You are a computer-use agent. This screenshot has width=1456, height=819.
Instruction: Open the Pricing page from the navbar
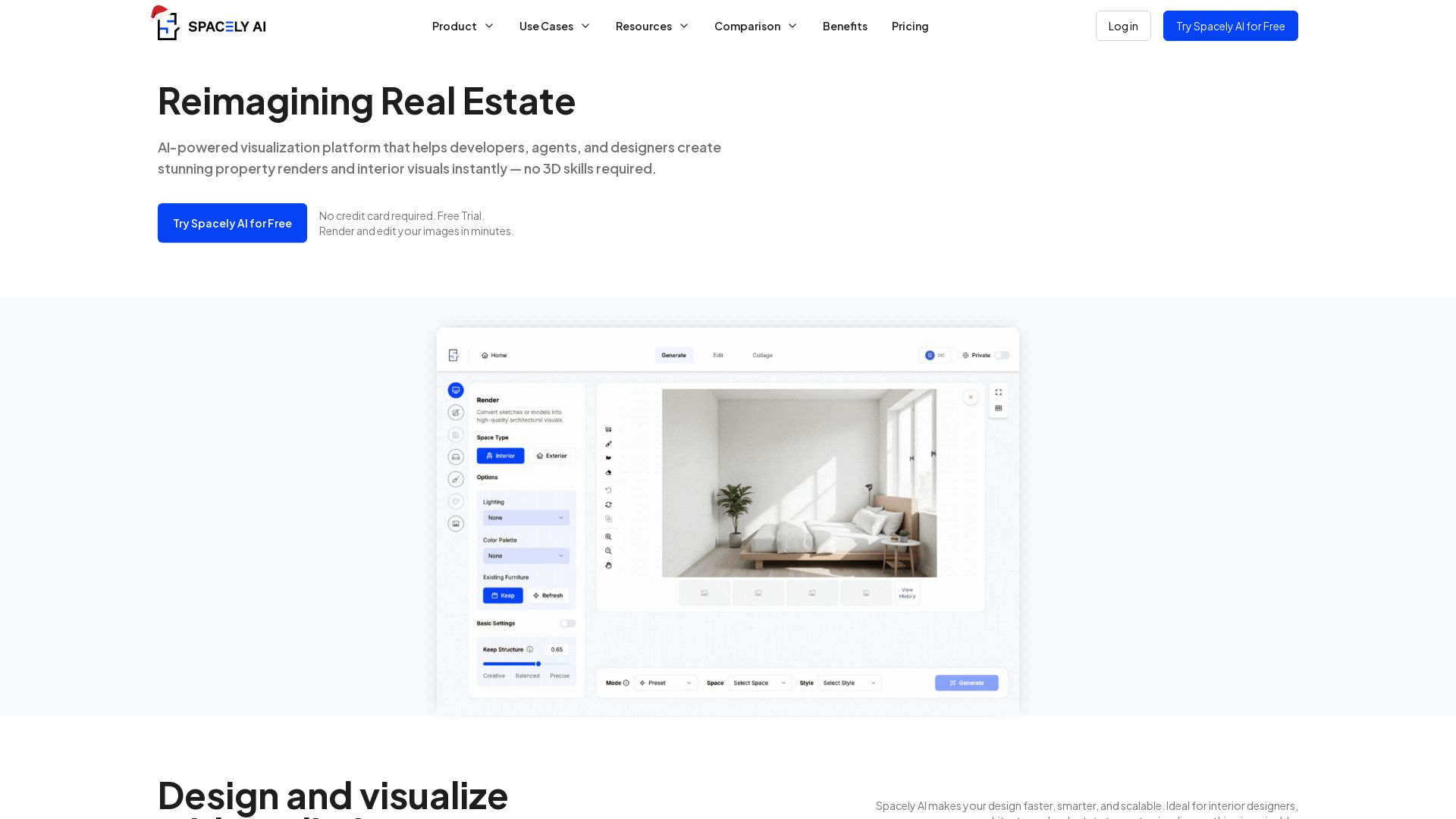[909, 27]
